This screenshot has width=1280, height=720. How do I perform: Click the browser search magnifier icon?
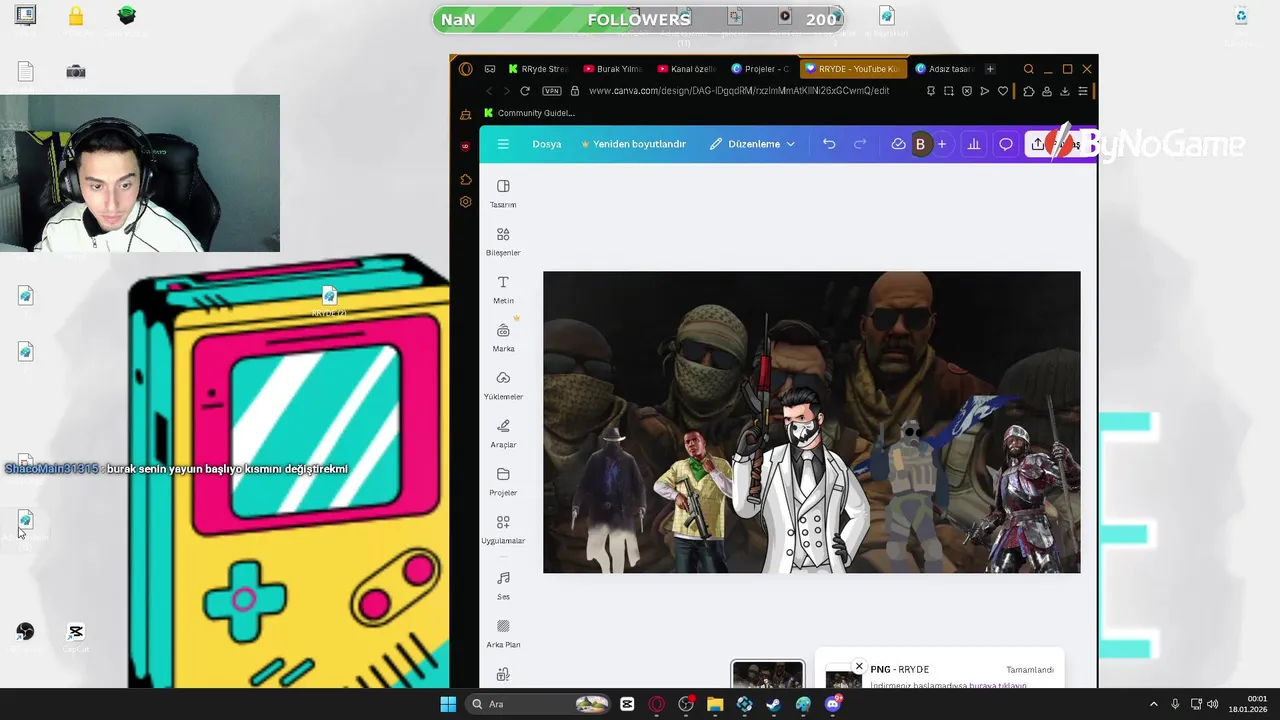(1028, 69)
